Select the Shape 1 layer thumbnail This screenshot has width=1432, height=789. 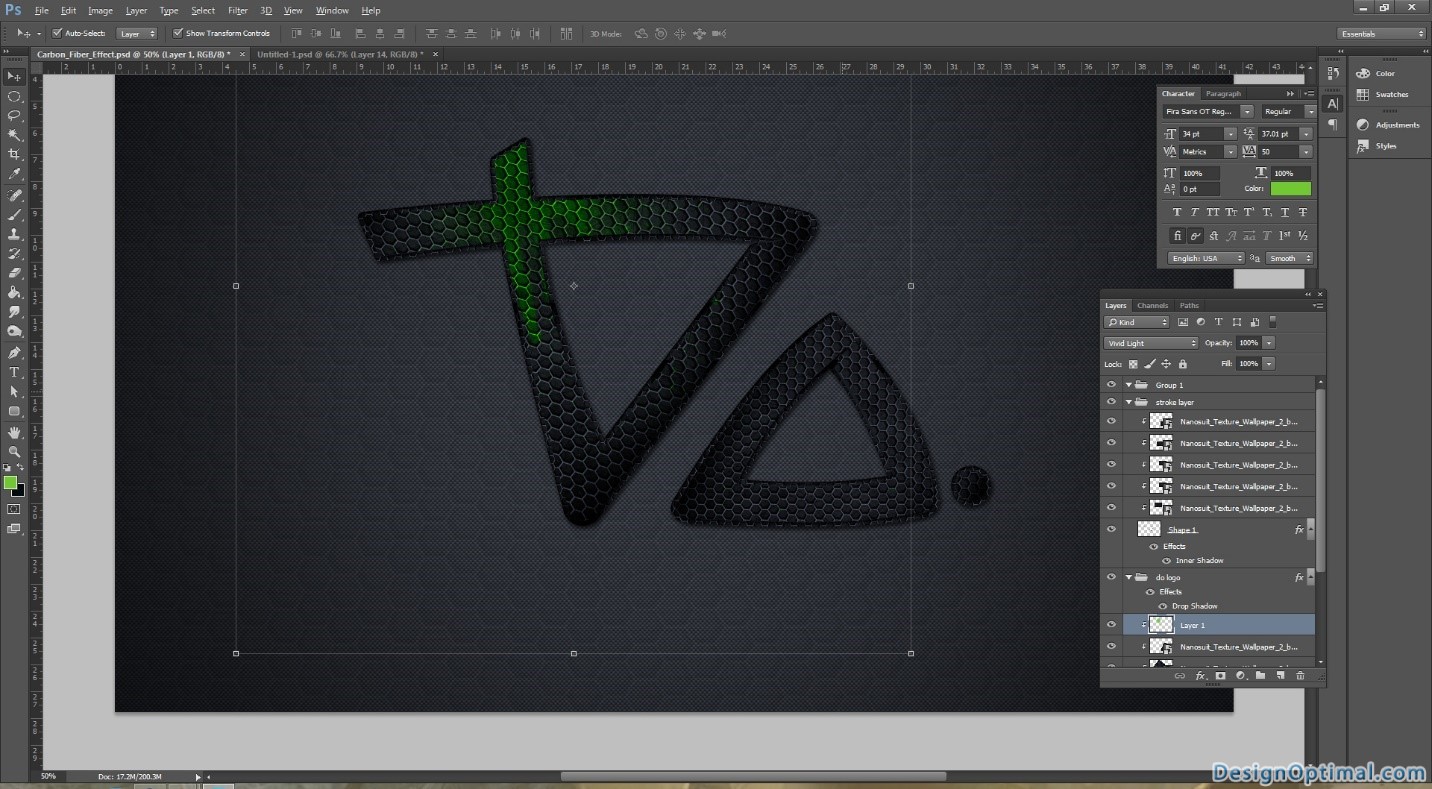[x=1149, y=530]
